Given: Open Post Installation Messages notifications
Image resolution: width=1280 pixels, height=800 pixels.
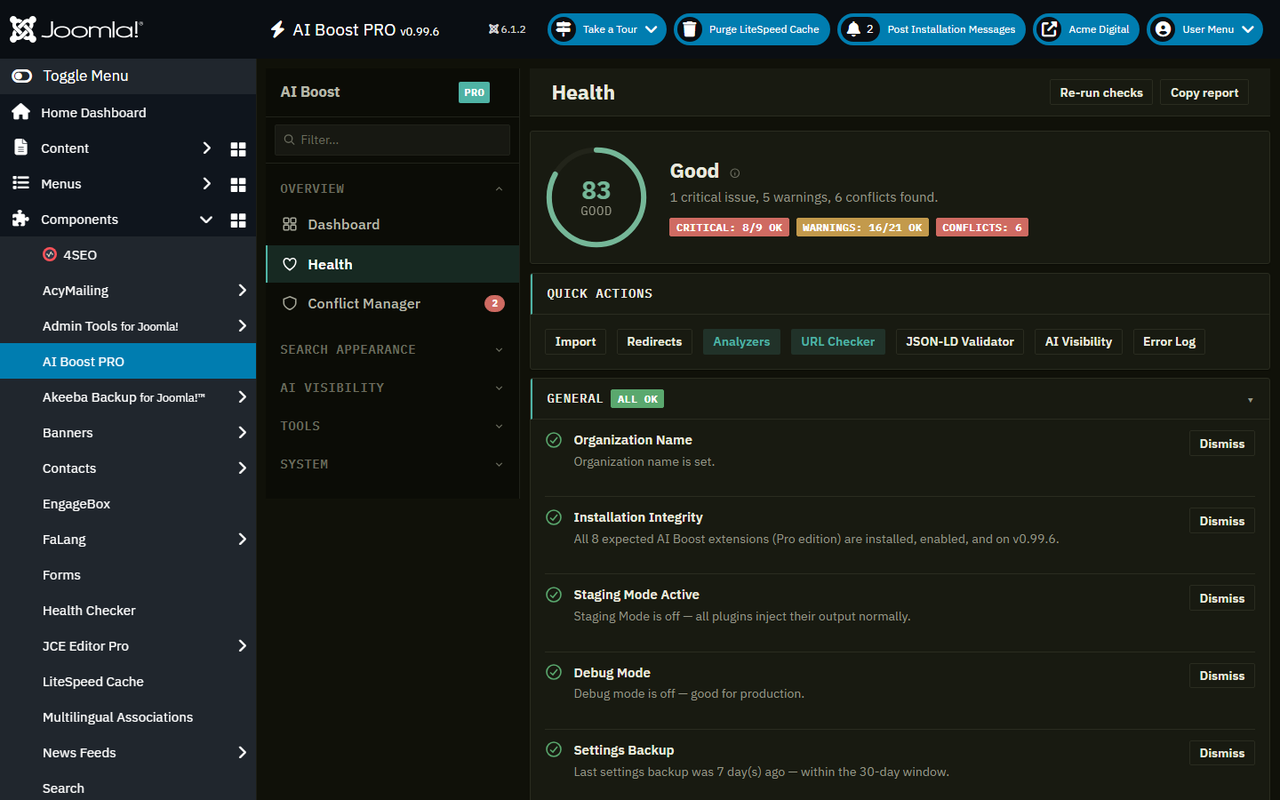Looking at the screenshot, I should coord(931,30).
